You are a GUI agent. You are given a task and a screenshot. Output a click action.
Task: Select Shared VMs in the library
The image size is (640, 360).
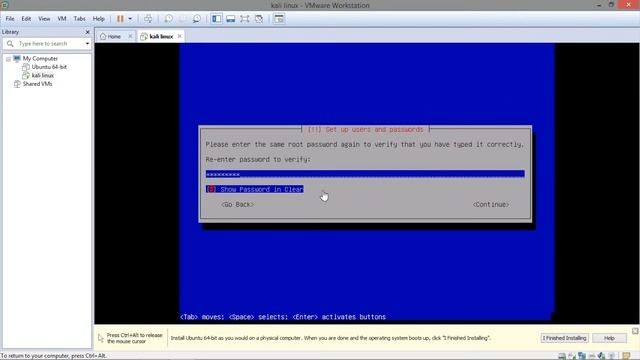click(x=37, y=84)
